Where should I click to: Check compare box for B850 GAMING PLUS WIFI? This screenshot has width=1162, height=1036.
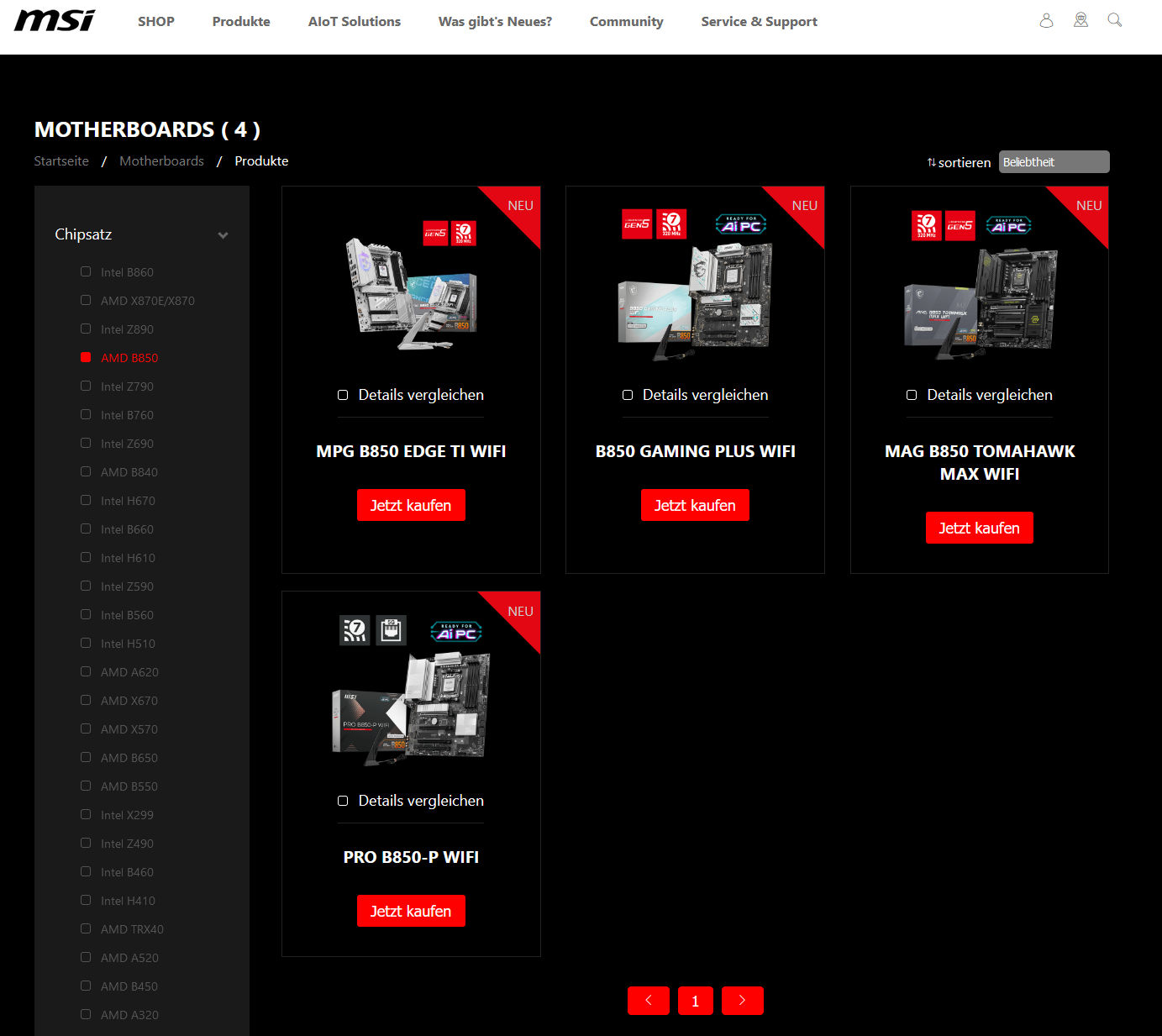(628, 395)
